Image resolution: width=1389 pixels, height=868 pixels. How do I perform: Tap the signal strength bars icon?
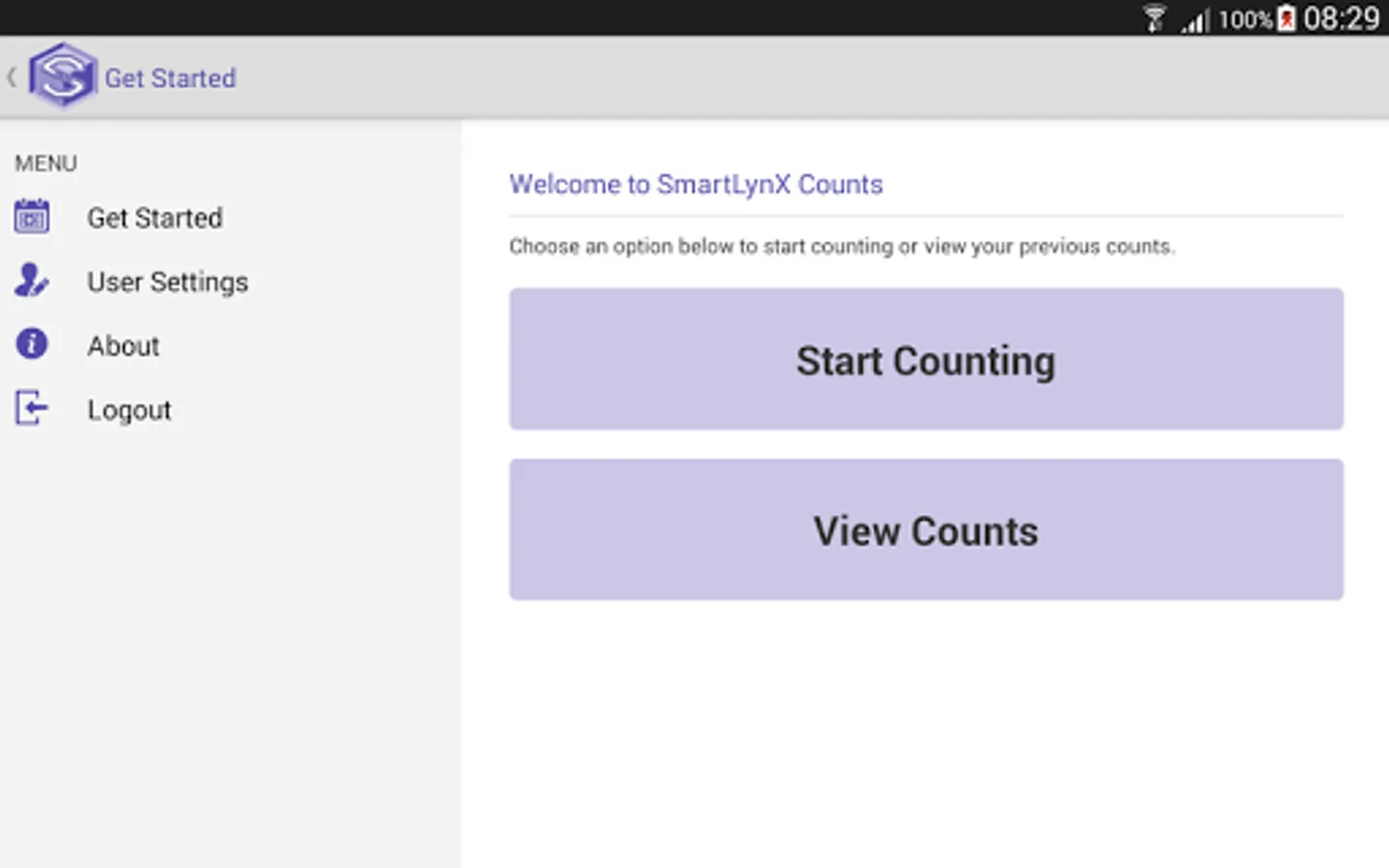pos(1196,19)
